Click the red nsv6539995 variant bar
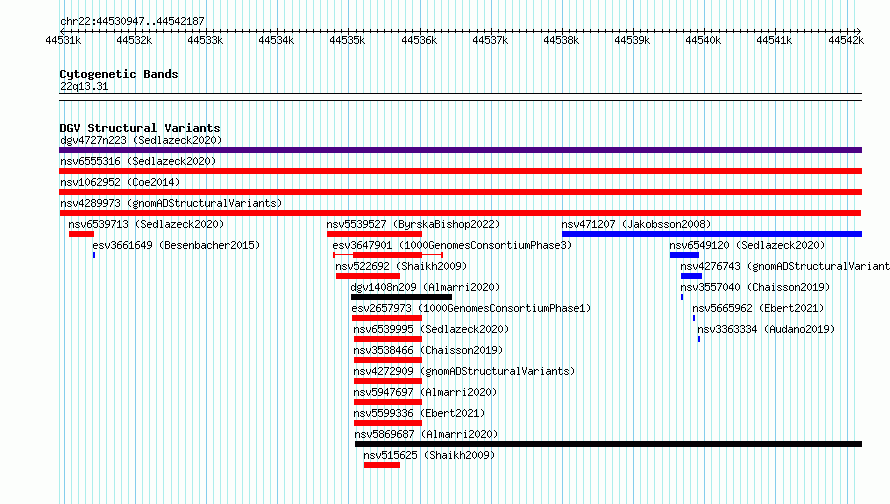Screen dimensions: 890x504 388,339
